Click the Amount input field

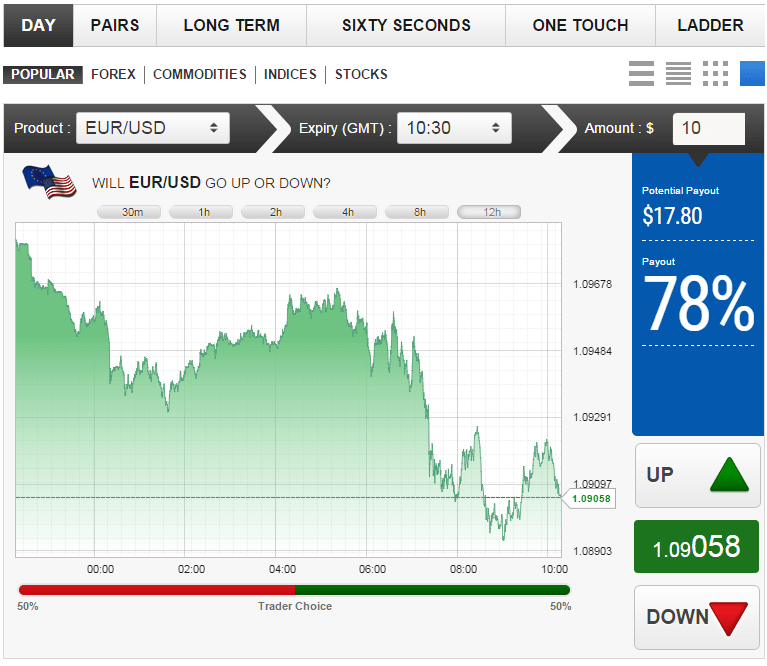[x=709, y=129]
